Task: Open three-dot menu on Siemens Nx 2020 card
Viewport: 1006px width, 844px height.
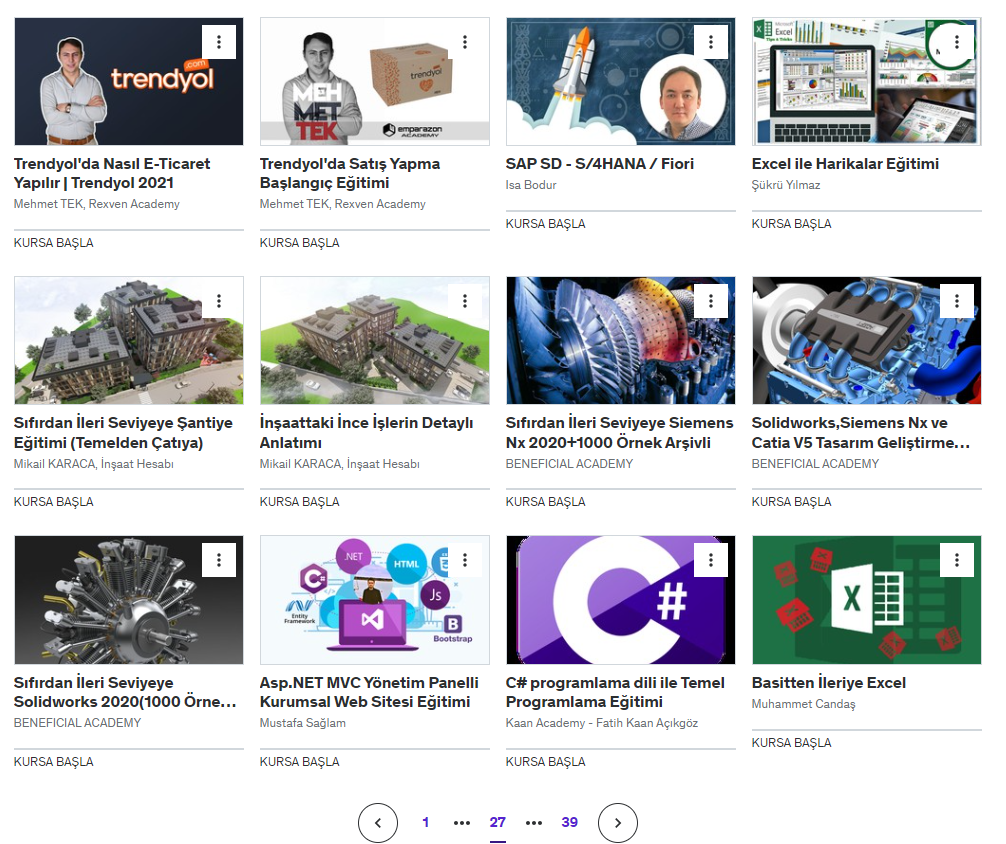Action: [711, 301]
